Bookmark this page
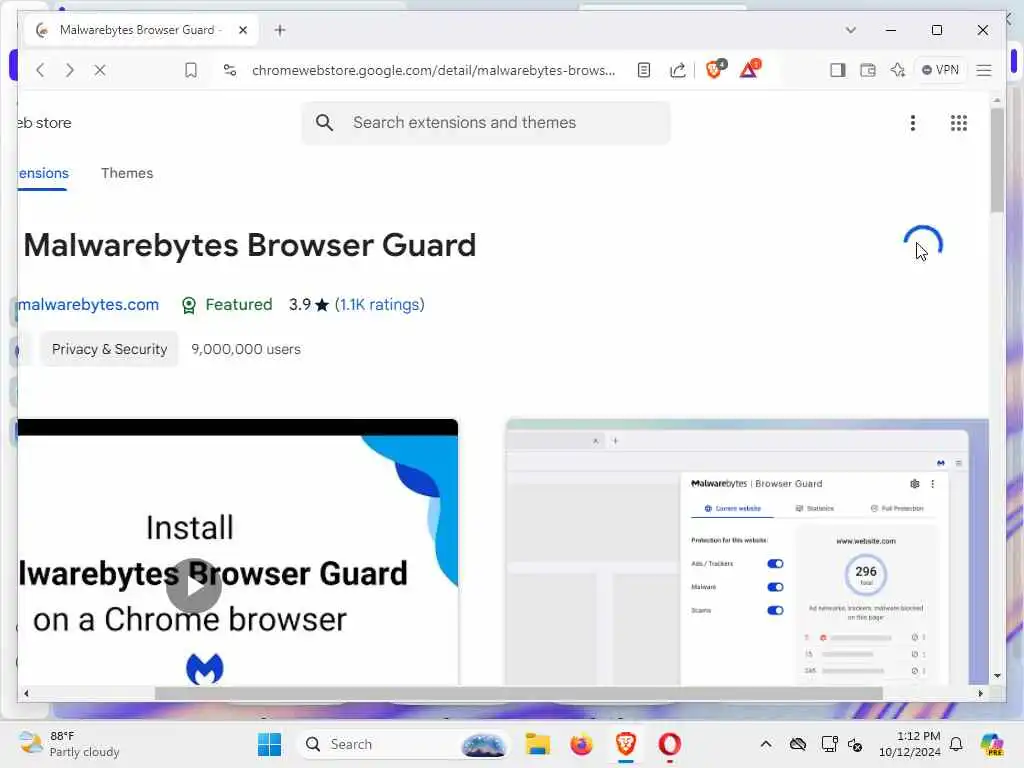 point(191,70)
